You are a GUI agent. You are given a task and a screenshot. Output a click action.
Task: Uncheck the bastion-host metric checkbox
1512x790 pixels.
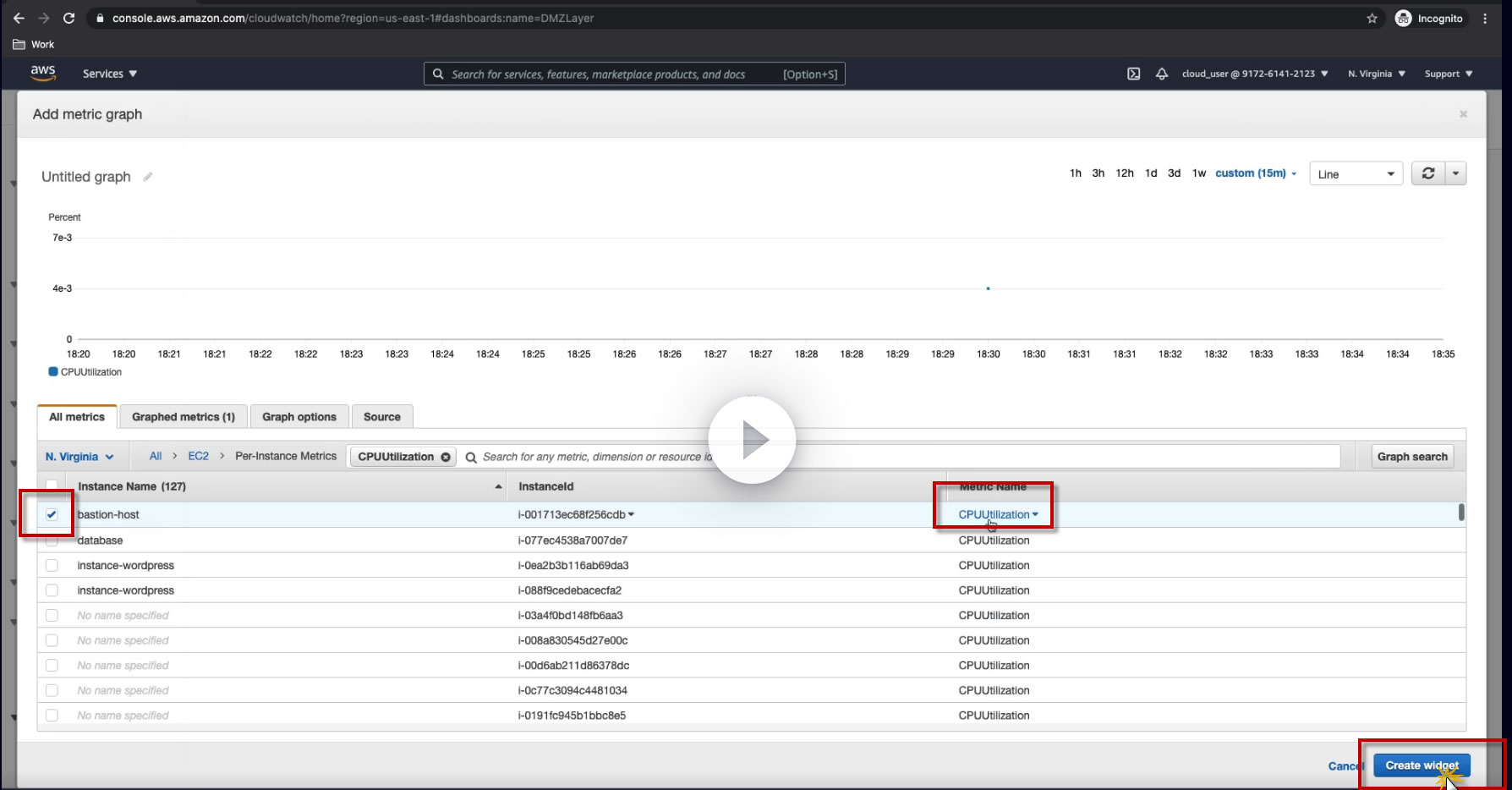click(52, 514)
